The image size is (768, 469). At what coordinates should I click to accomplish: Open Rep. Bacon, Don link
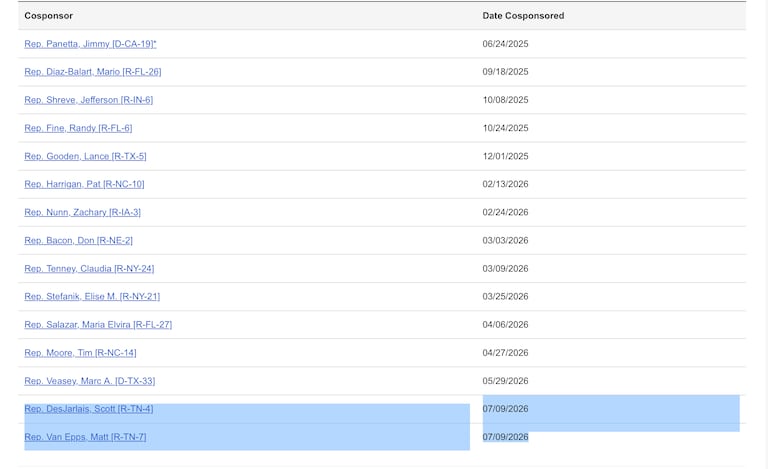click(78, 240)
